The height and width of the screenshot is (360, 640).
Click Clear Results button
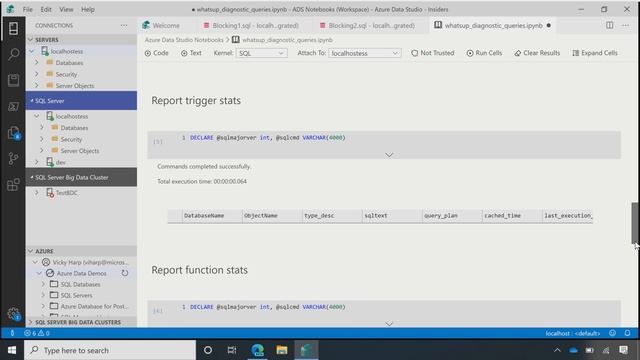(537, 53)
